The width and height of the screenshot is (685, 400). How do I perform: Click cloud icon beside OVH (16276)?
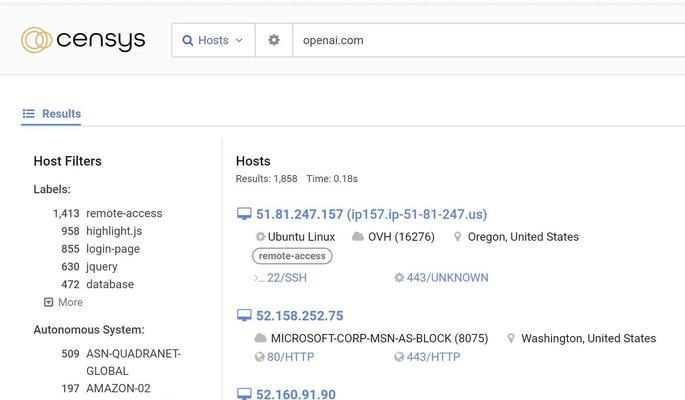pyautogui.click(x=358, y=237)
